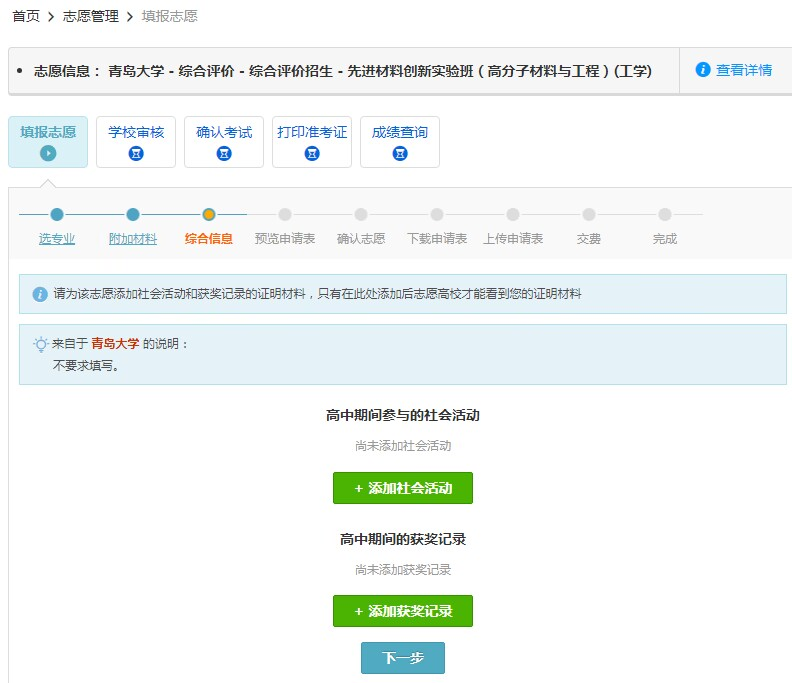Return to the 附加材料 step
Viewport: 792px width, 683px height.
click(133, 239)
